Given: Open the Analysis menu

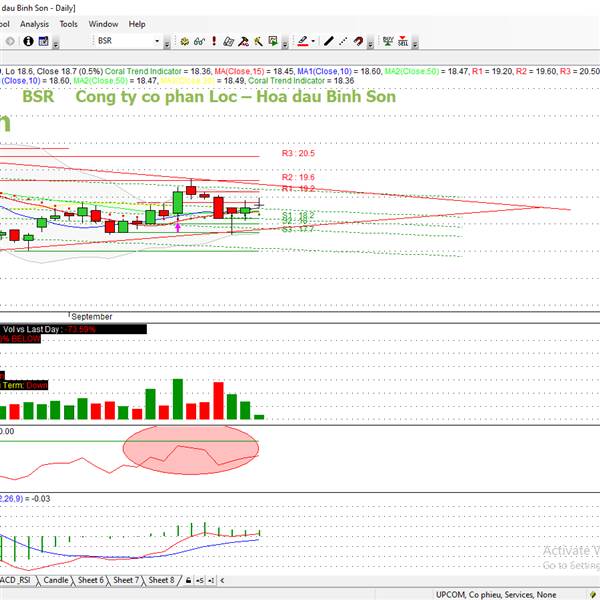Looking at the screenshot, I should pos(34,24).
